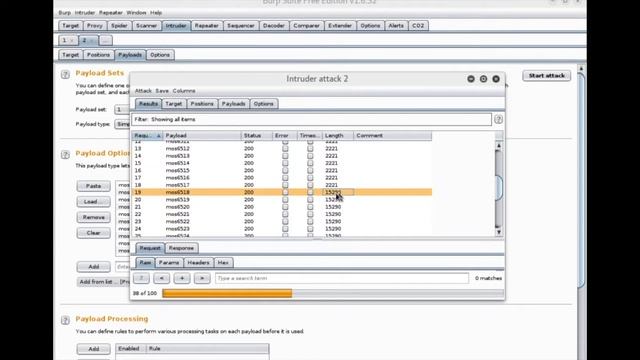Click the Start attack button
The height and width of the screenshot is (360, 640).
point(547,76)
